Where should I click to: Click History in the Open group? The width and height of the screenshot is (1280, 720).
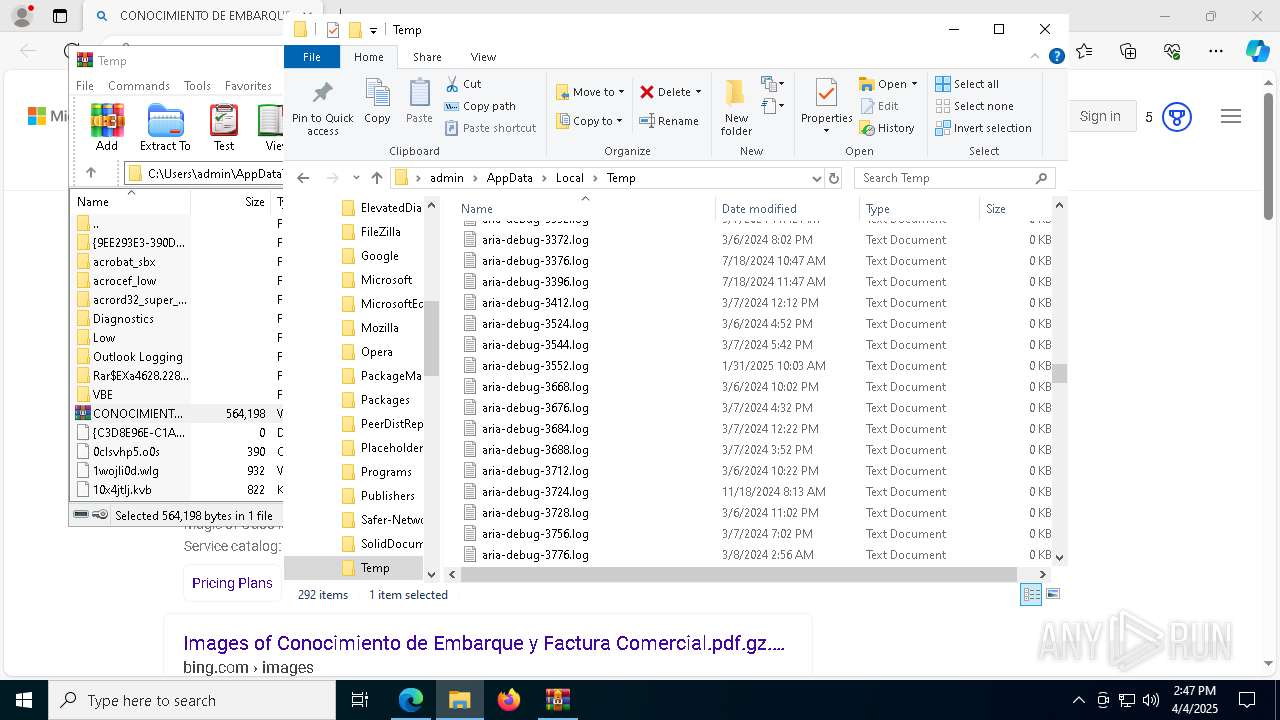pyautogui.click(x=887, y=128)
